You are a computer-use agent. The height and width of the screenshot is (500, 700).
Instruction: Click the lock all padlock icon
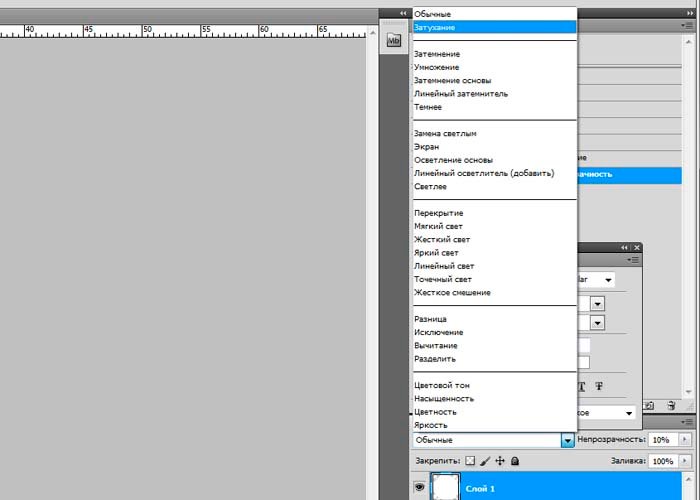tap(515, 461)
